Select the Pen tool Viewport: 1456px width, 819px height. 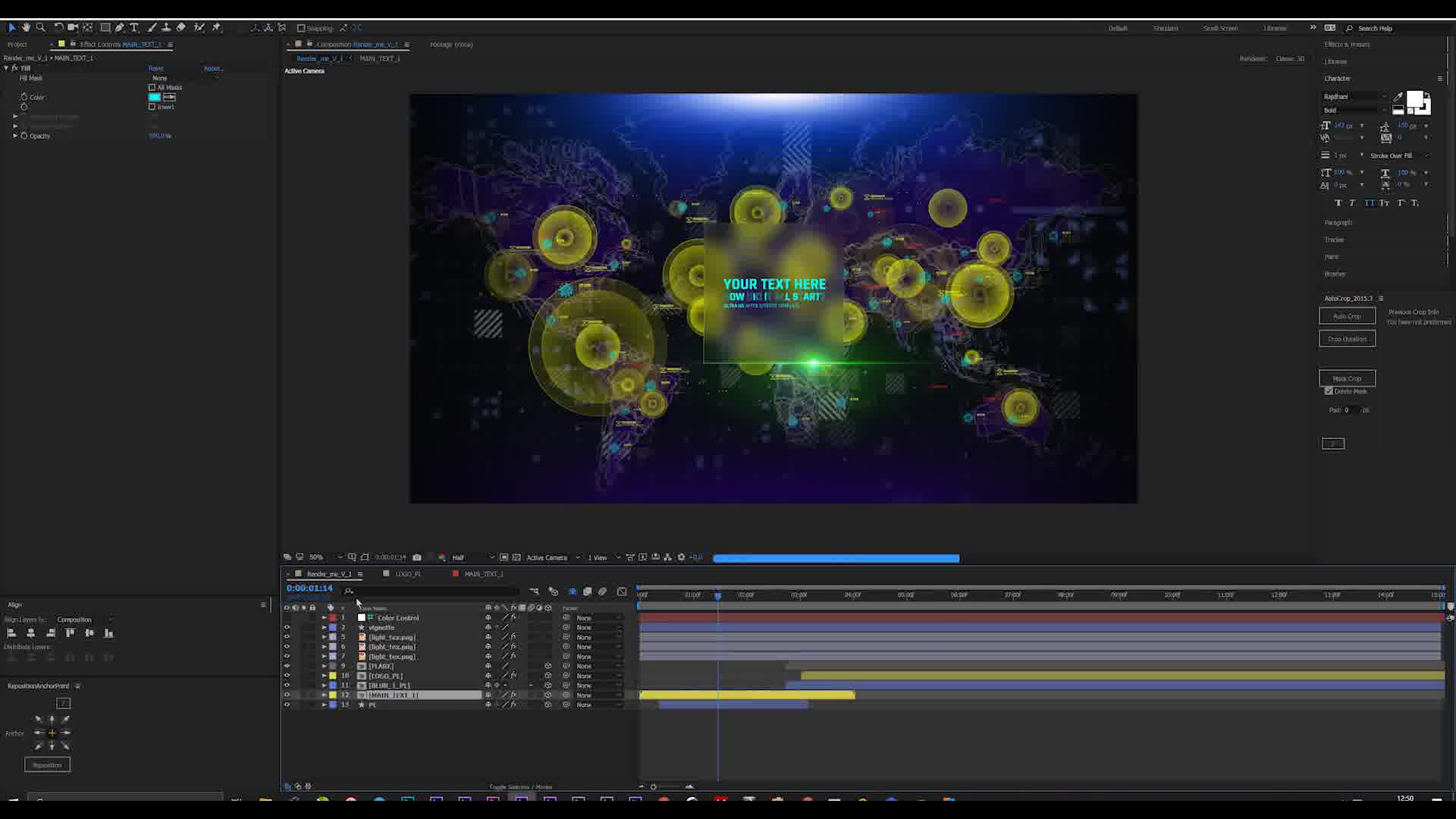(x=120, y=27)
